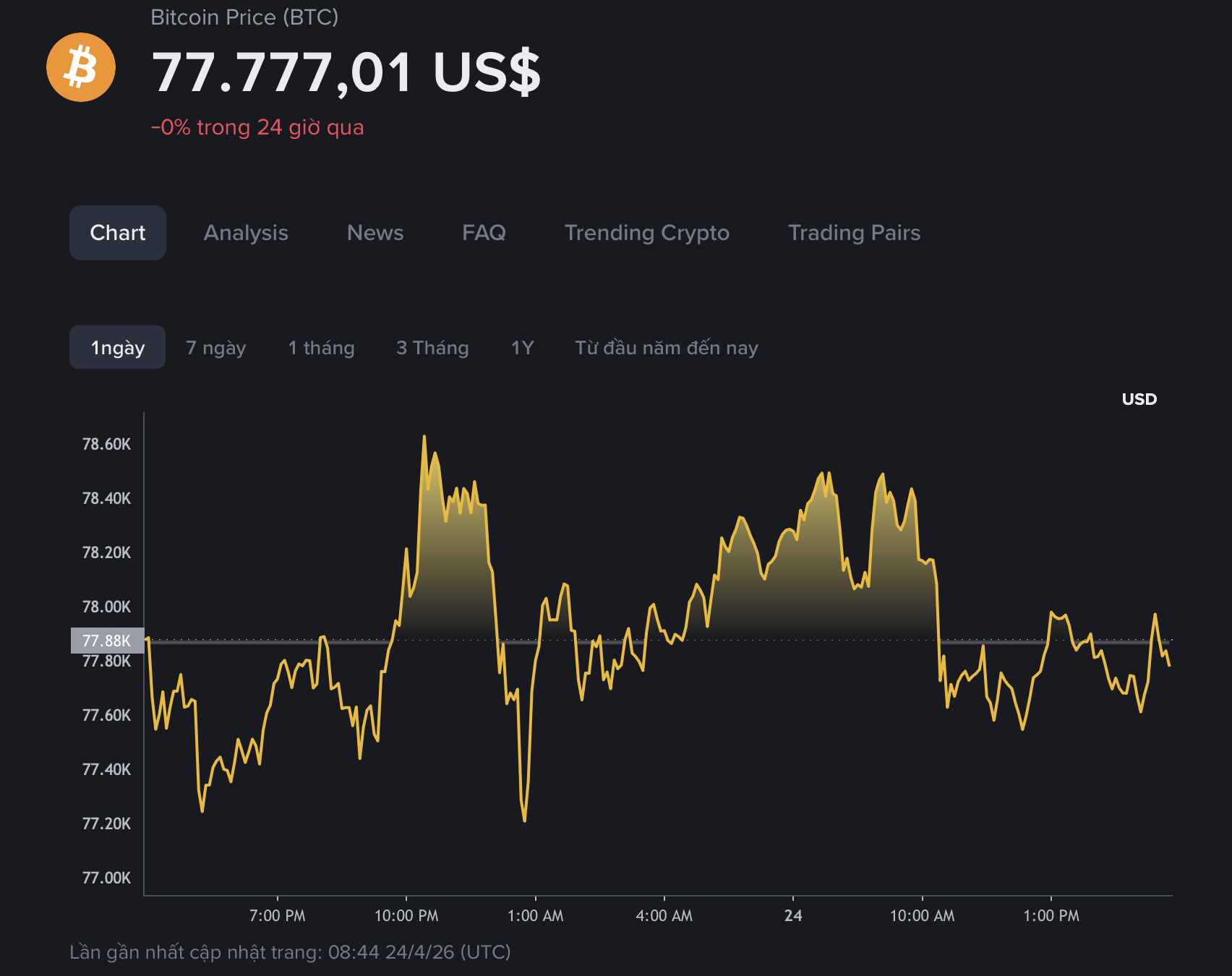Select the Chart tab
The width and height of the screenshot is (1232, 976).
coord(117,232)
